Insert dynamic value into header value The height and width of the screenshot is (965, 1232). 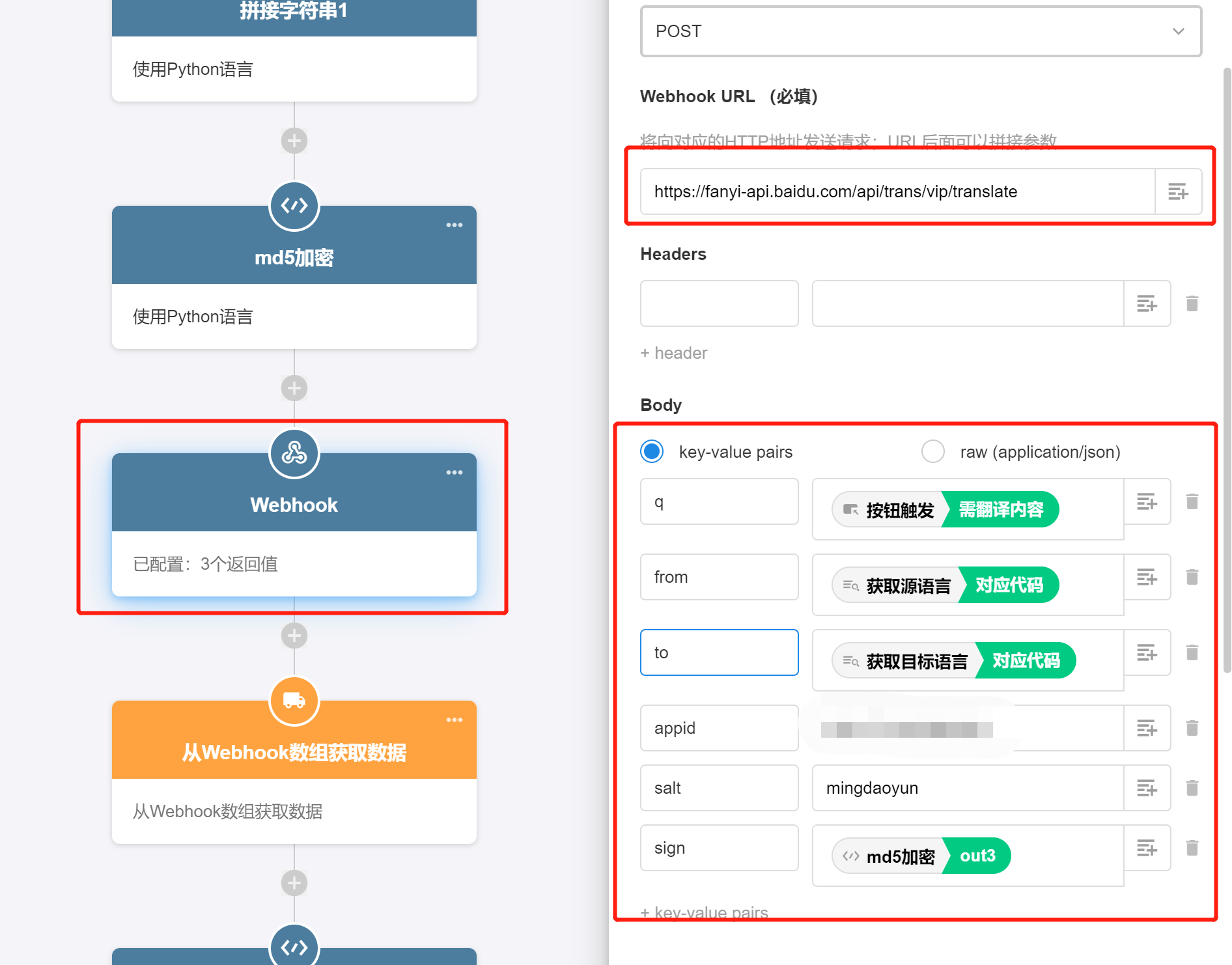click(1147, 303)
